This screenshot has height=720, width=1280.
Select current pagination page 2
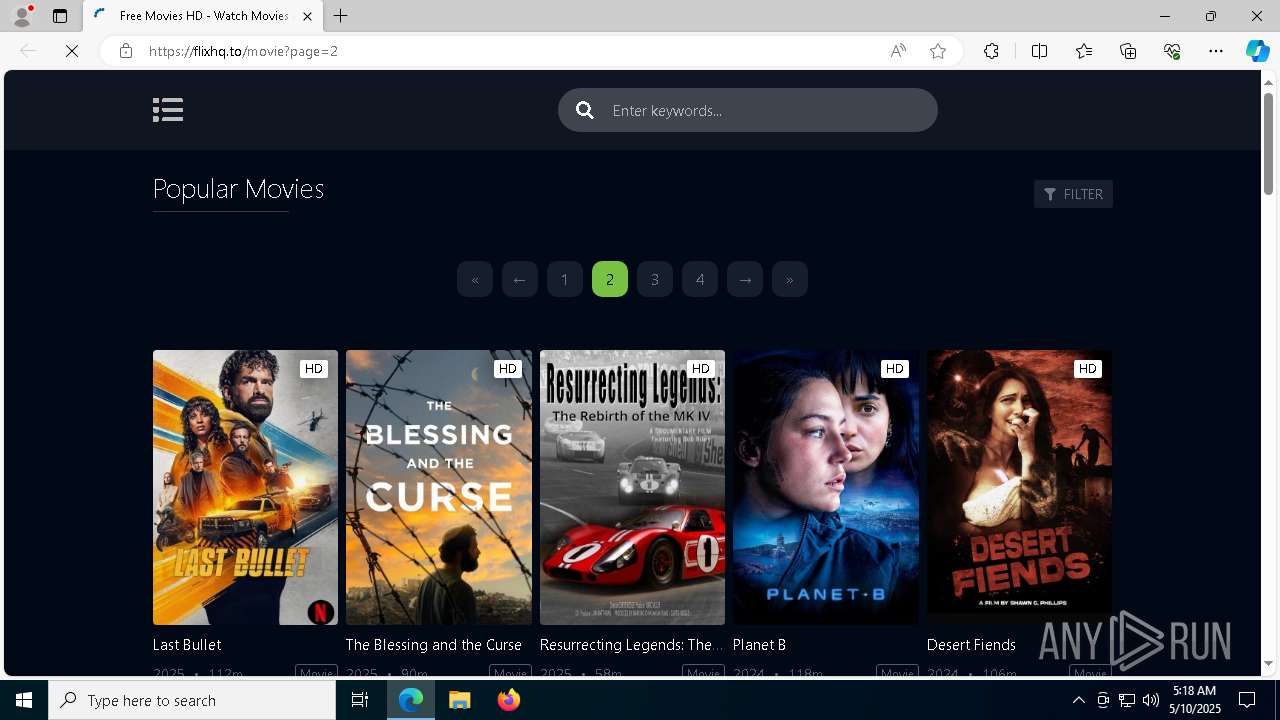coord(610,279)
